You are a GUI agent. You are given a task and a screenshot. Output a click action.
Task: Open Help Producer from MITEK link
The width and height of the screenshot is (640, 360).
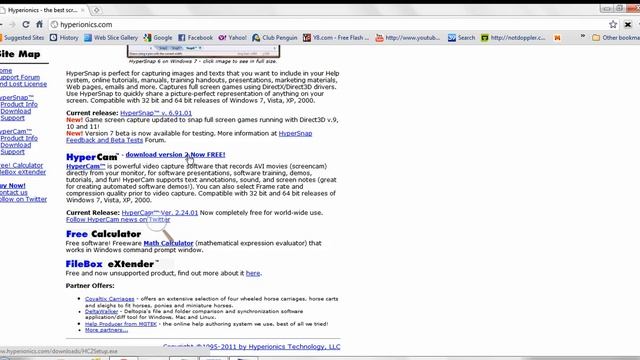(x=121, y=324)
